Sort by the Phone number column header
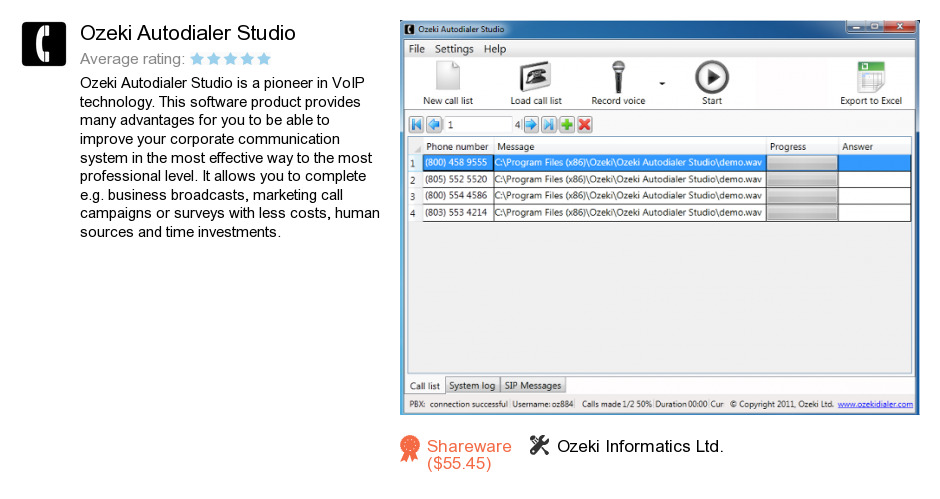Viewport: 940px width, 499px height. coord(457,146)
